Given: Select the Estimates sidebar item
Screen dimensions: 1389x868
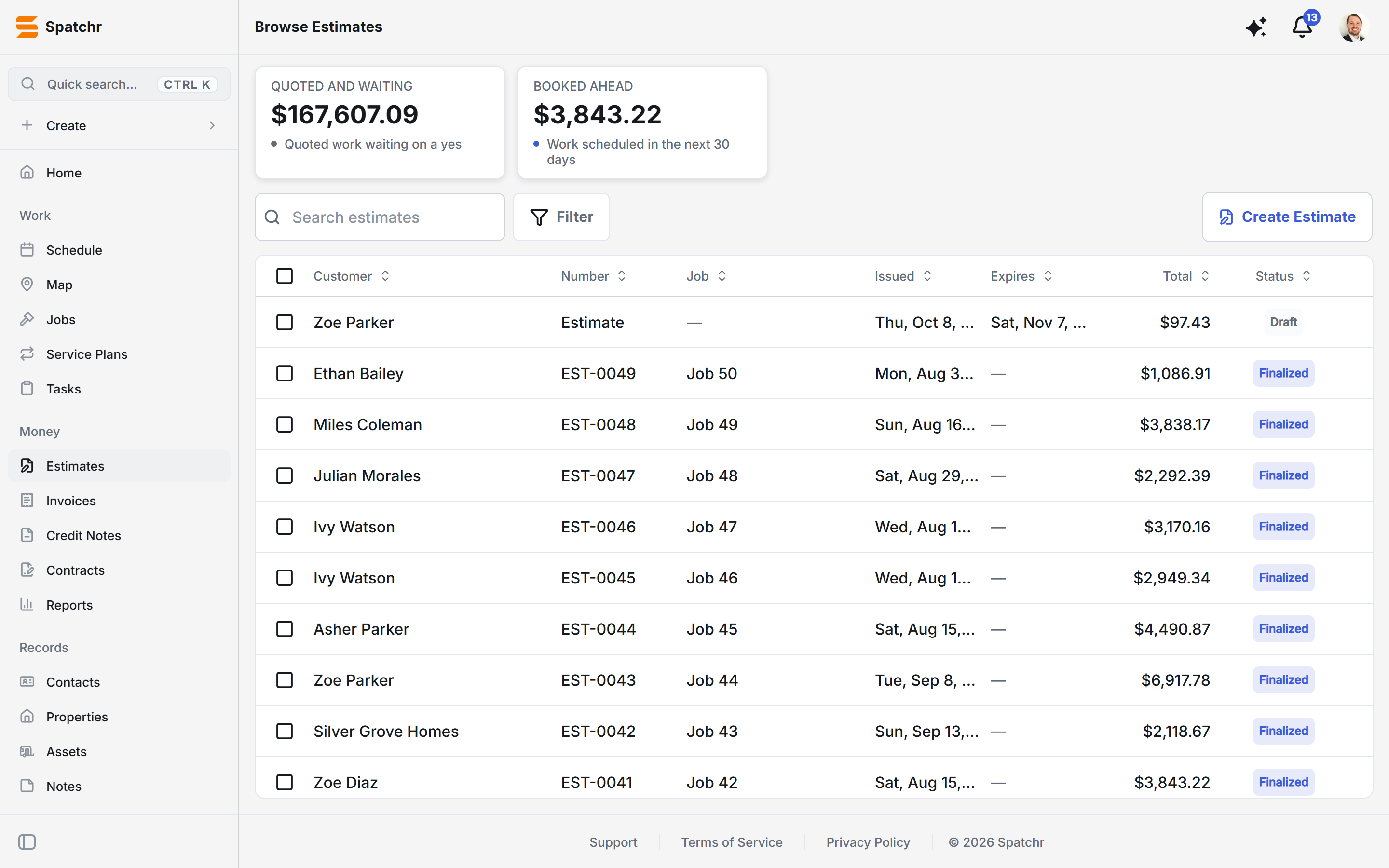Looking at the screenshot, I should pos(119,465).
